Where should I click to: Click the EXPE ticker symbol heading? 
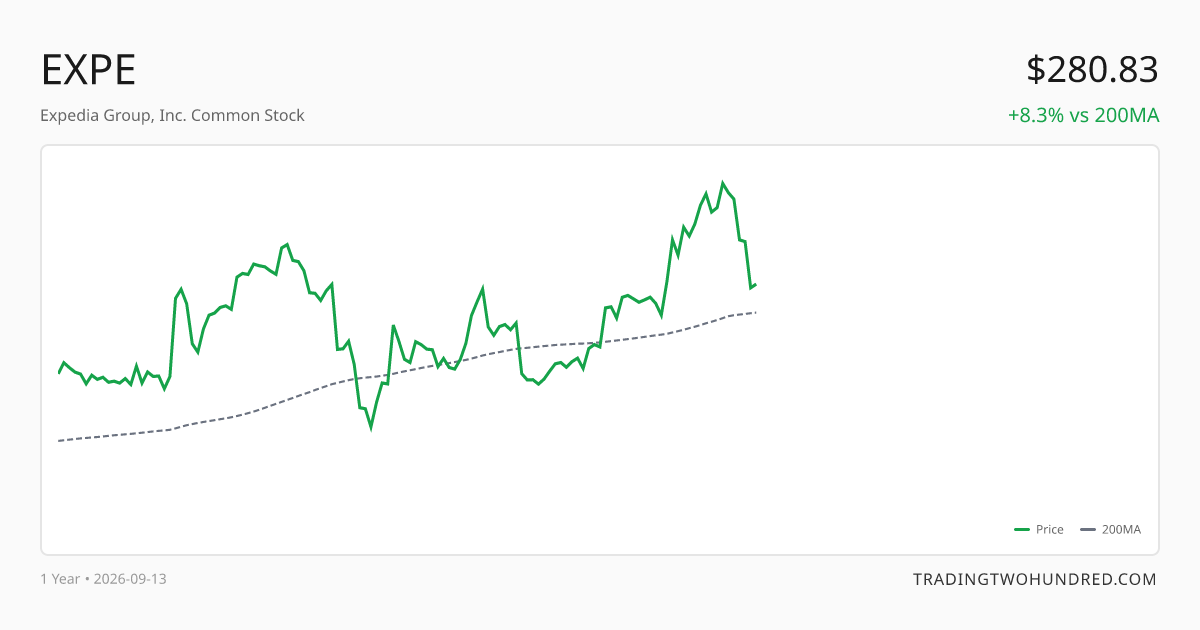click(88, 70)
